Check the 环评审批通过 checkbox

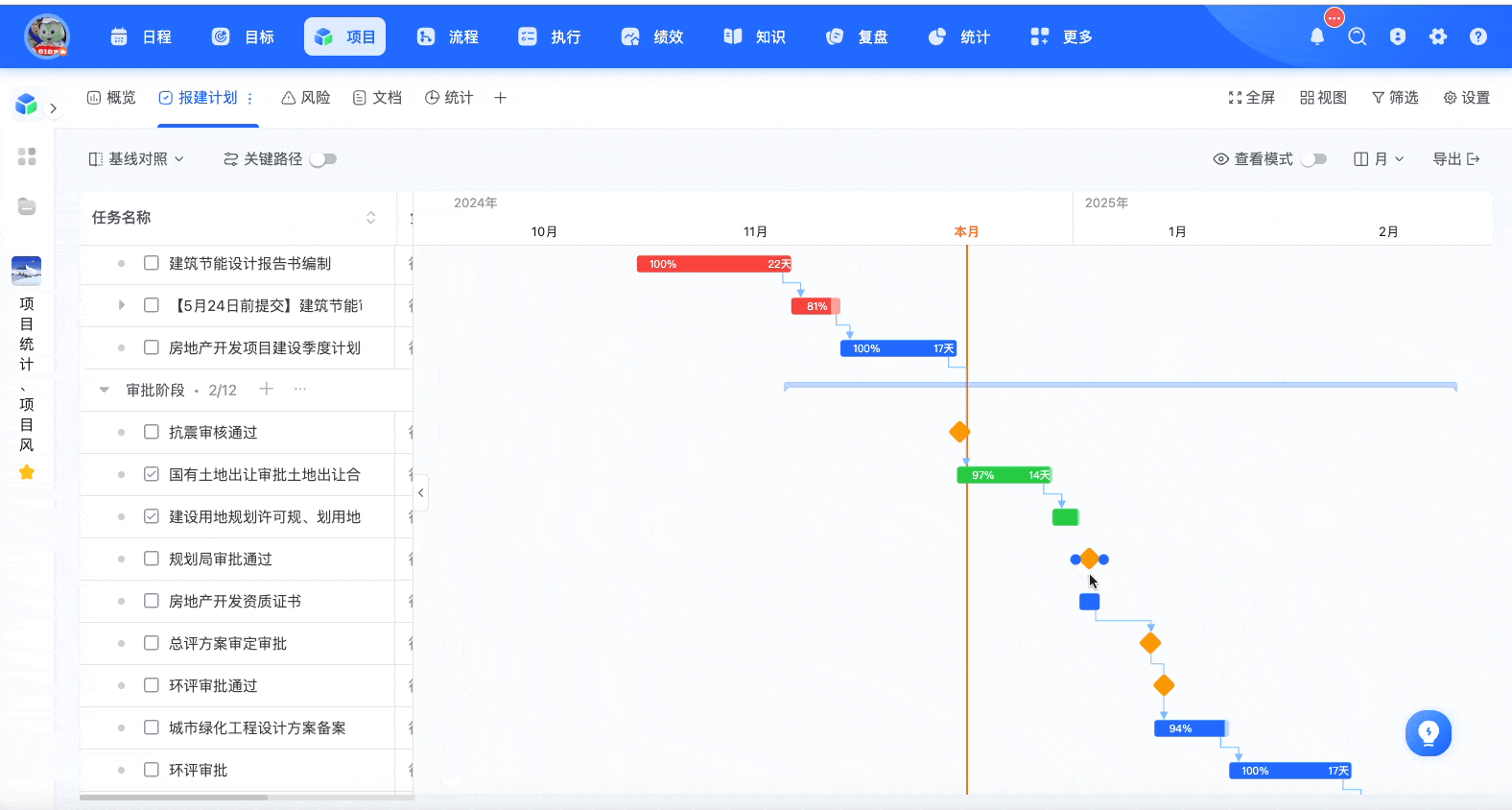coord(152,685)
